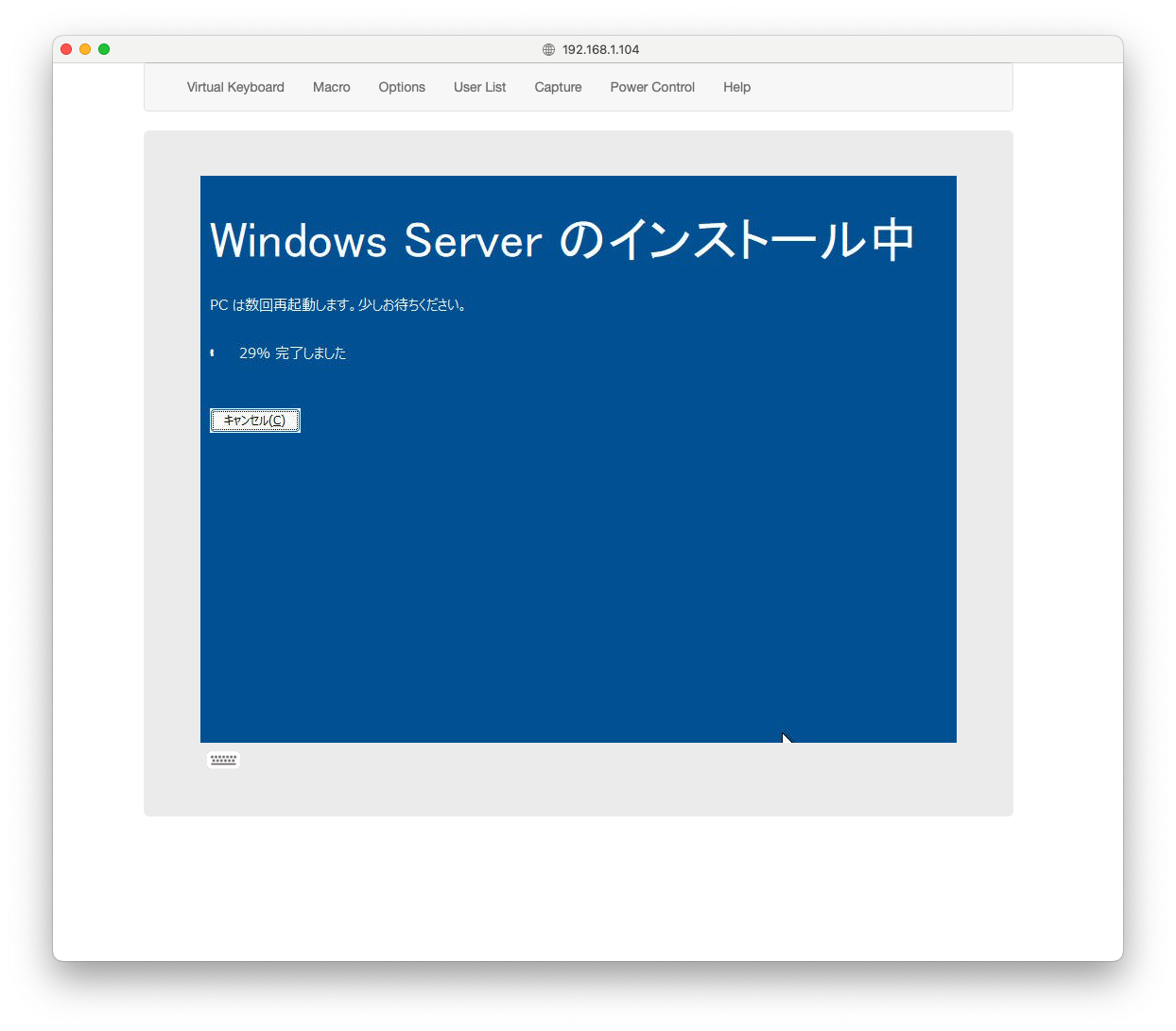Open the Virtual Keyboard menu

coord(235,87)
